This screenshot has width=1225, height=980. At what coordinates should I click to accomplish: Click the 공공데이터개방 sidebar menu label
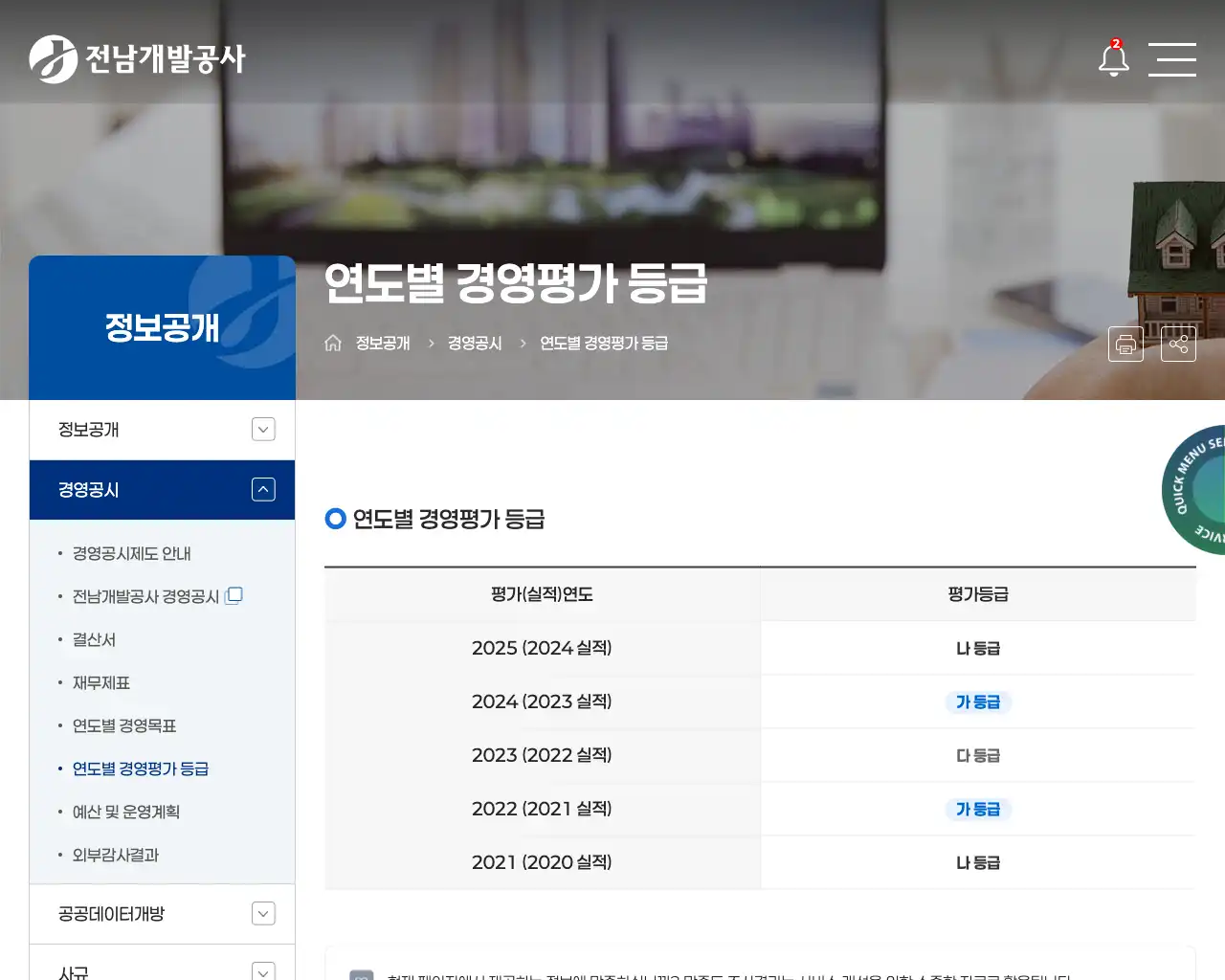(x=111, y=914)
